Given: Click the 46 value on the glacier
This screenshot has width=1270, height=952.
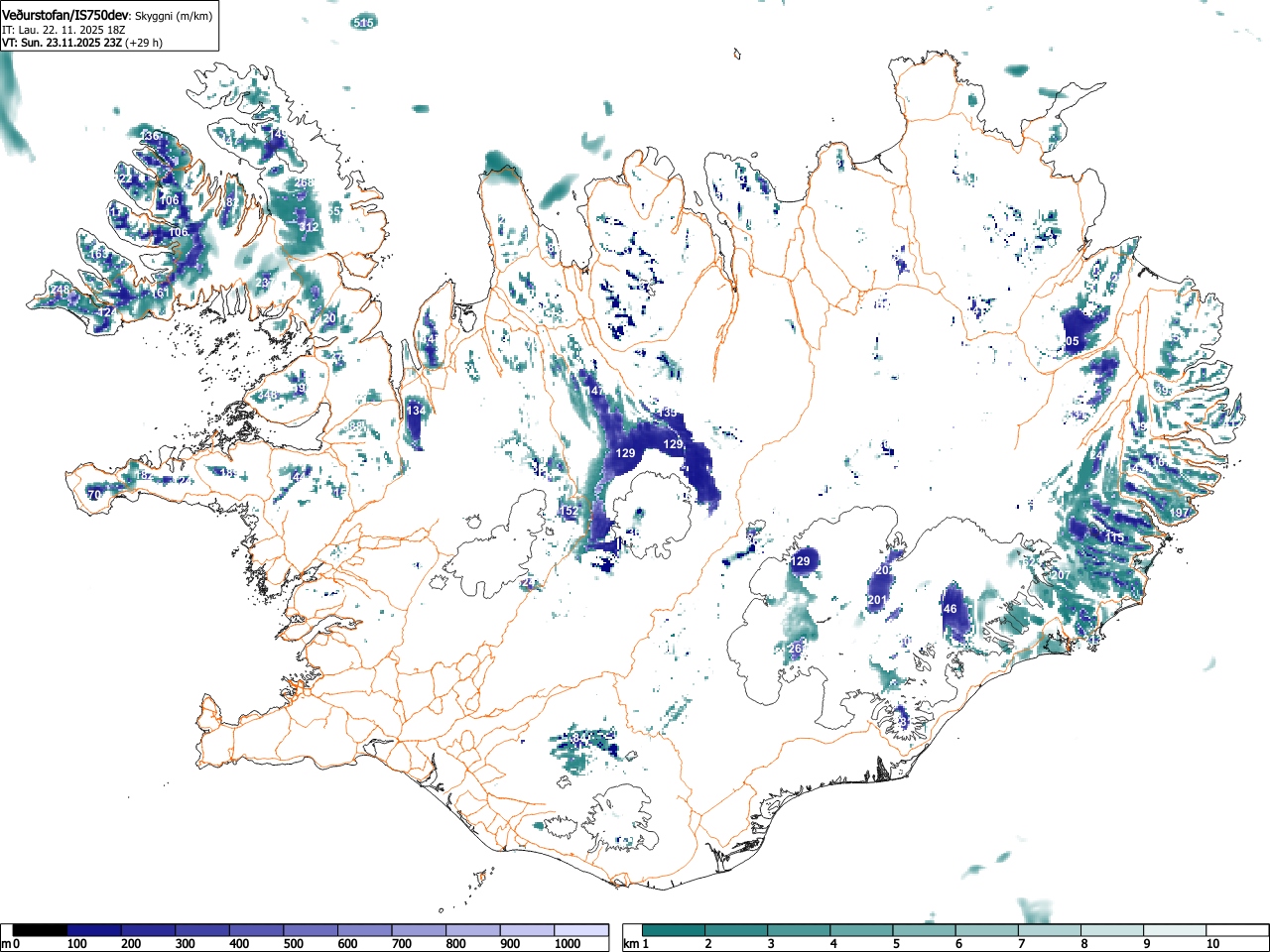Looking at the screenshot, I should click(x=951, y=609).
